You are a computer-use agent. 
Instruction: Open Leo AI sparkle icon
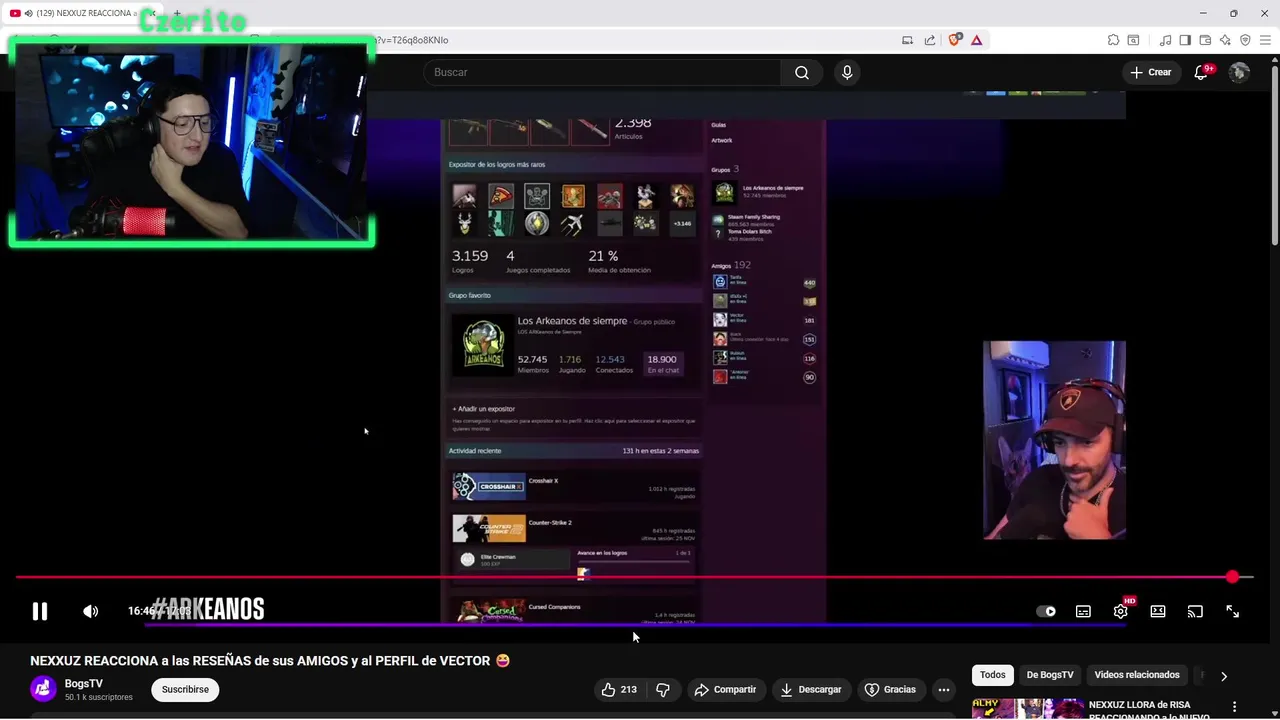[1225, 40]
